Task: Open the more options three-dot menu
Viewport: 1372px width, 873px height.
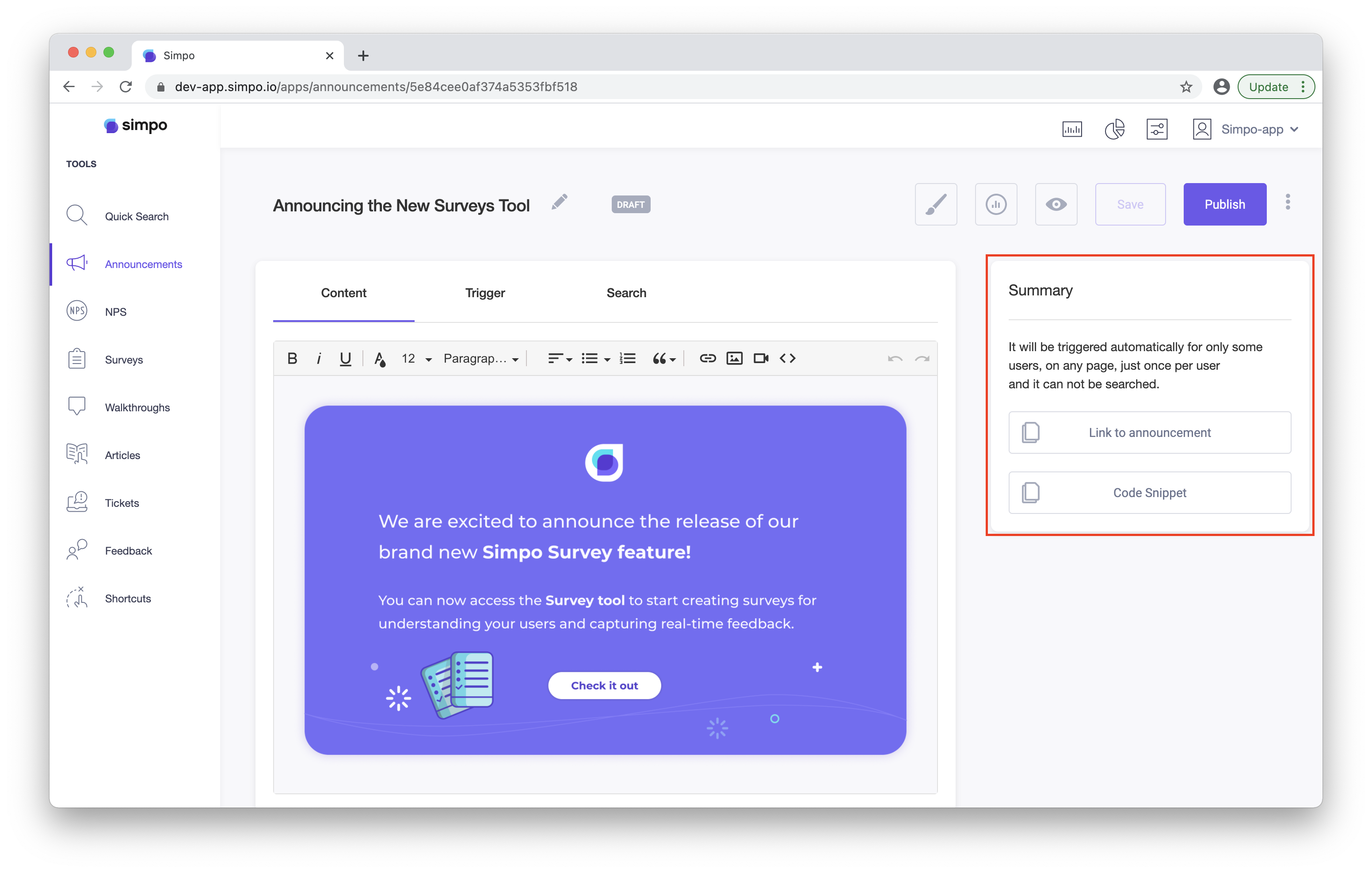Action: pos(1288,202)
